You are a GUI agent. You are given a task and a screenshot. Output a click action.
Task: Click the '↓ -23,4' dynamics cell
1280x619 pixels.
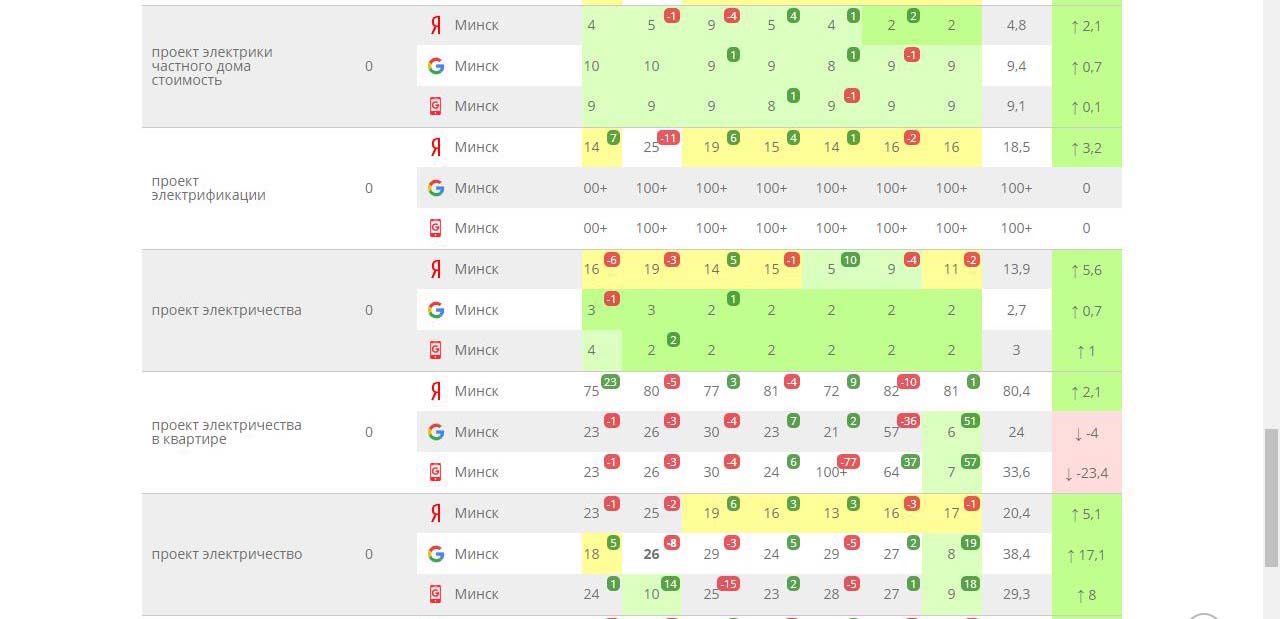[x=1086, y=473]
